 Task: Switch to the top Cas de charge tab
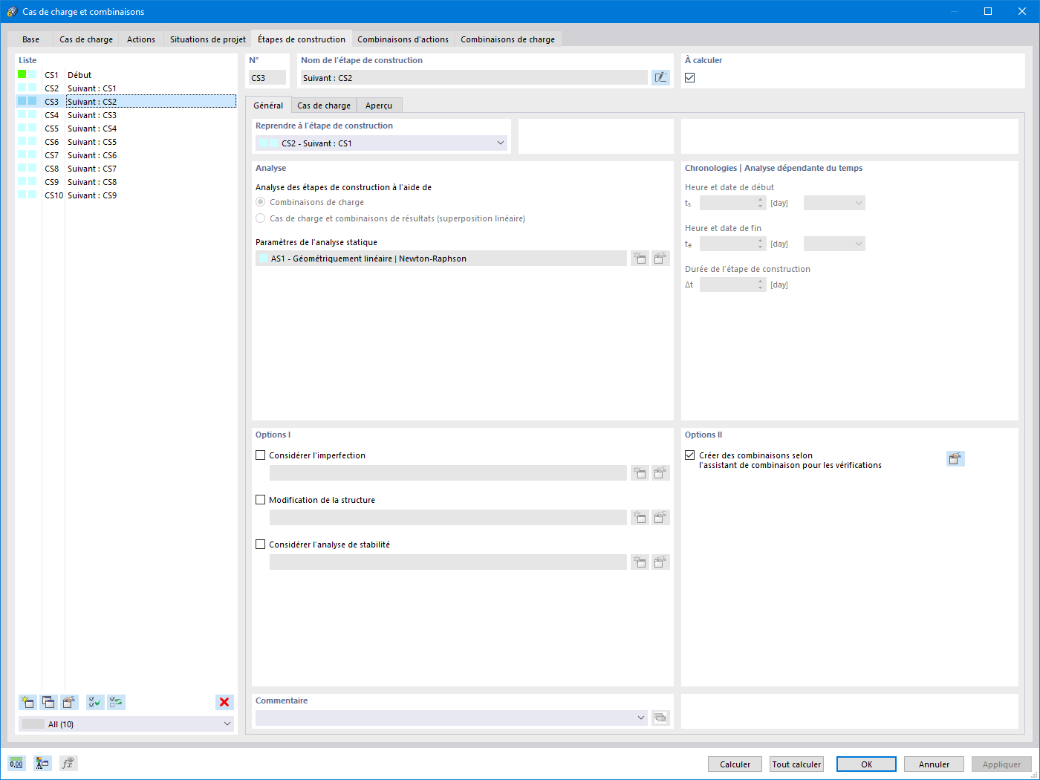pos(86,40)
